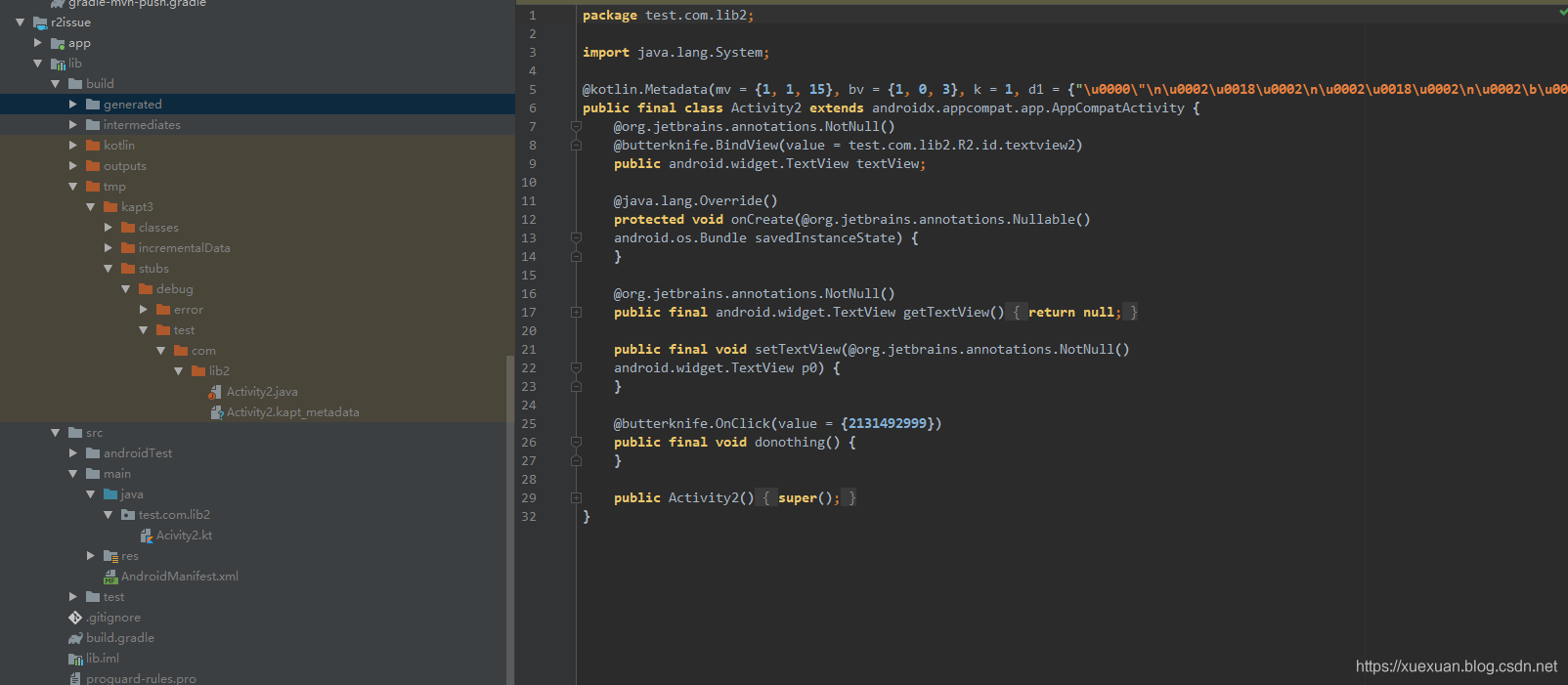1568x685 pixels.
Task: Click 'donothing' method name in editor
Action: (790, 443)
